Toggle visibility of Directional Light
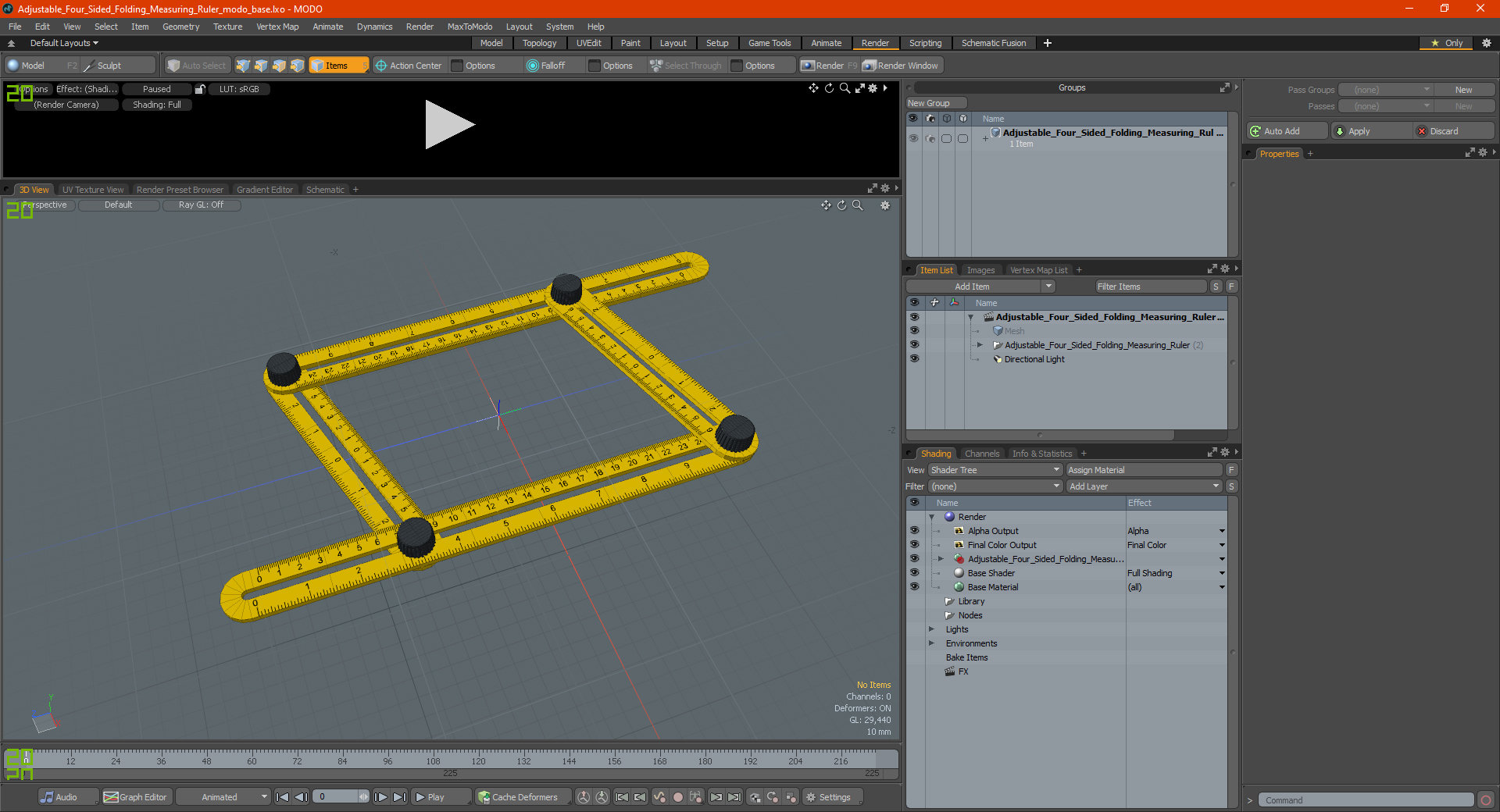The height and width of the screenshot is (812, 1500). pos(914,359)
